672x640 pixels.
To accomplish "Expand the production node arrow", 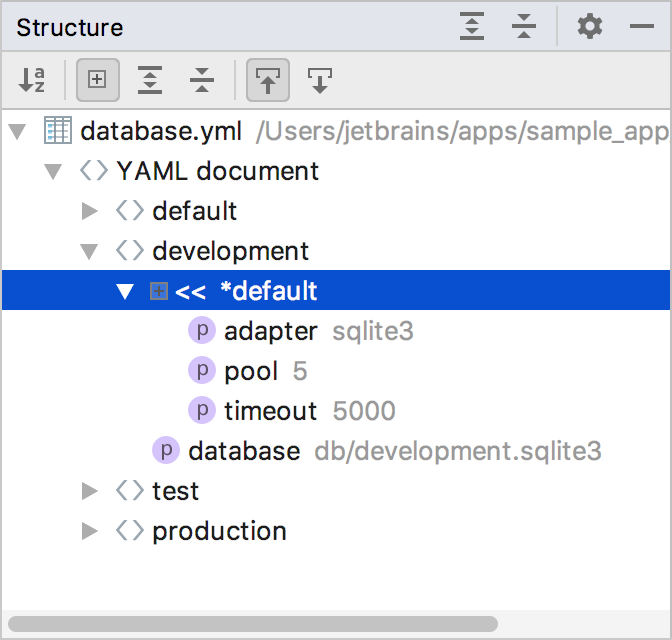I will pyautogui.click(x=90, y=531).
